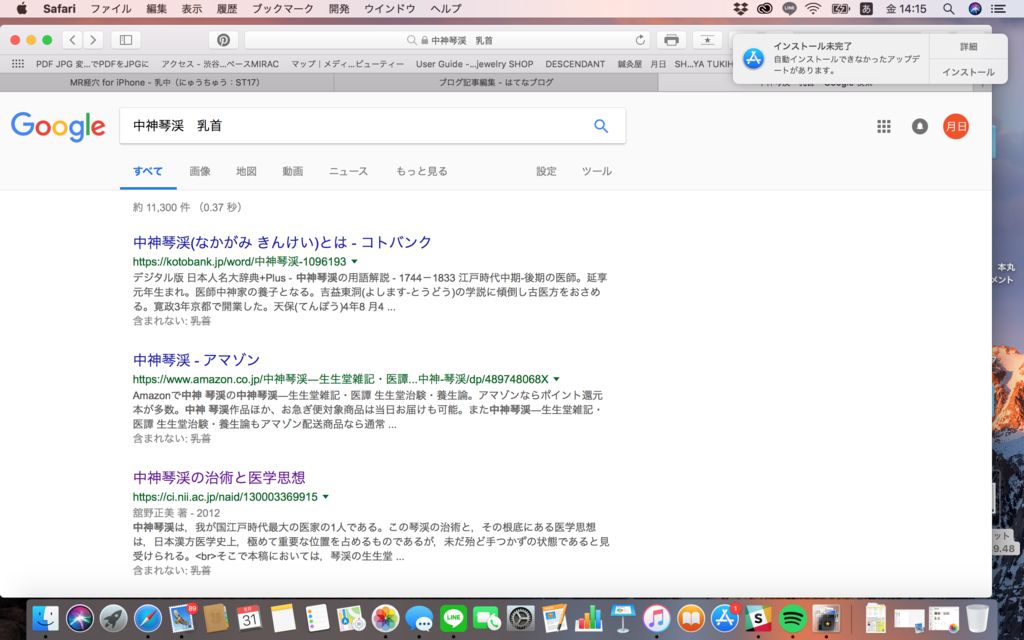Open Dropbox menu bar icon
This screenshot has height=640, width=1024.
(740, 8)
